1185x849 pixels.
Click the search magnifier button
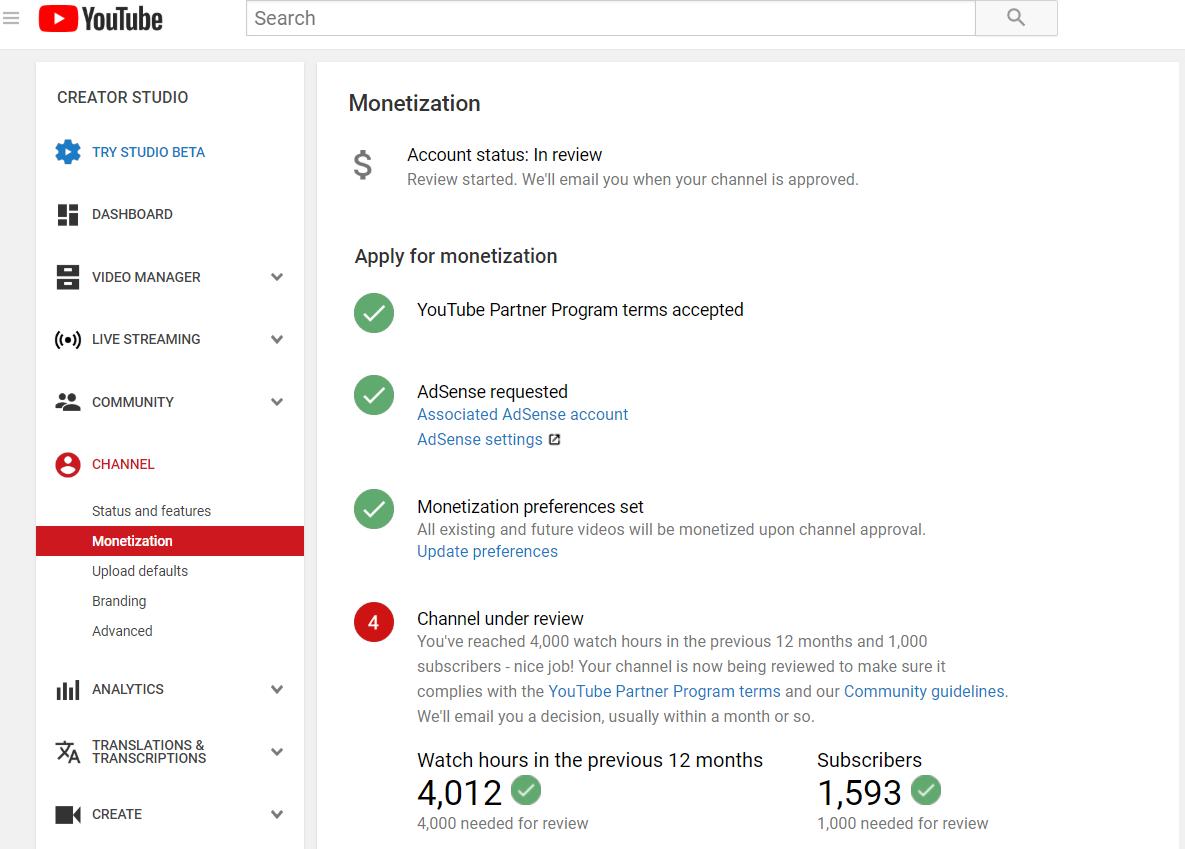point(1016,18)
